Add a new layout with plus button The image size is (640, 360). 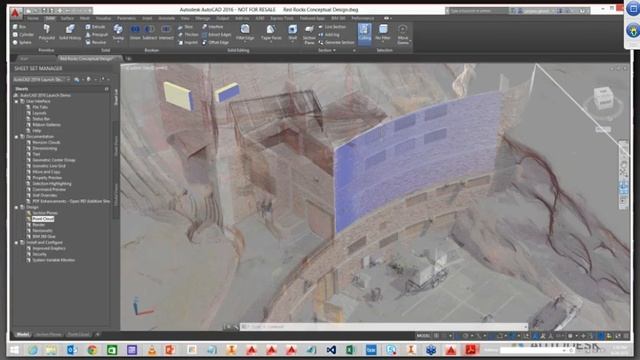point(97,335)
